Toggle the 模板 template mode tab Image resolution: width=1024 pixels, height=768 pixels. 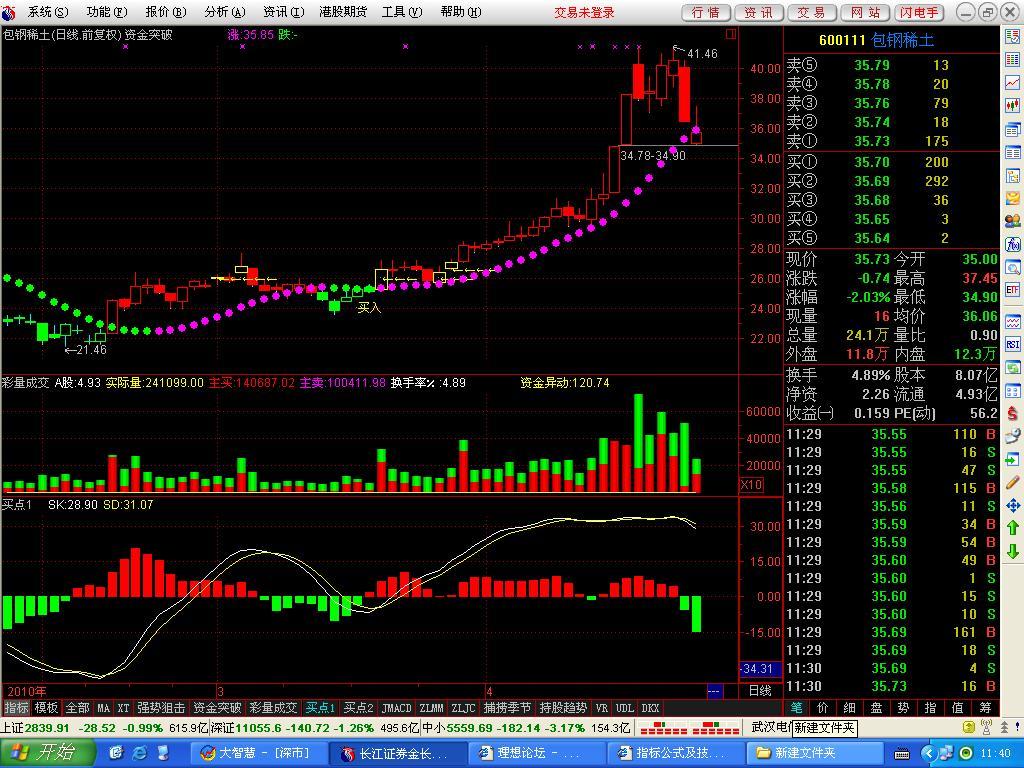[47, 708]
